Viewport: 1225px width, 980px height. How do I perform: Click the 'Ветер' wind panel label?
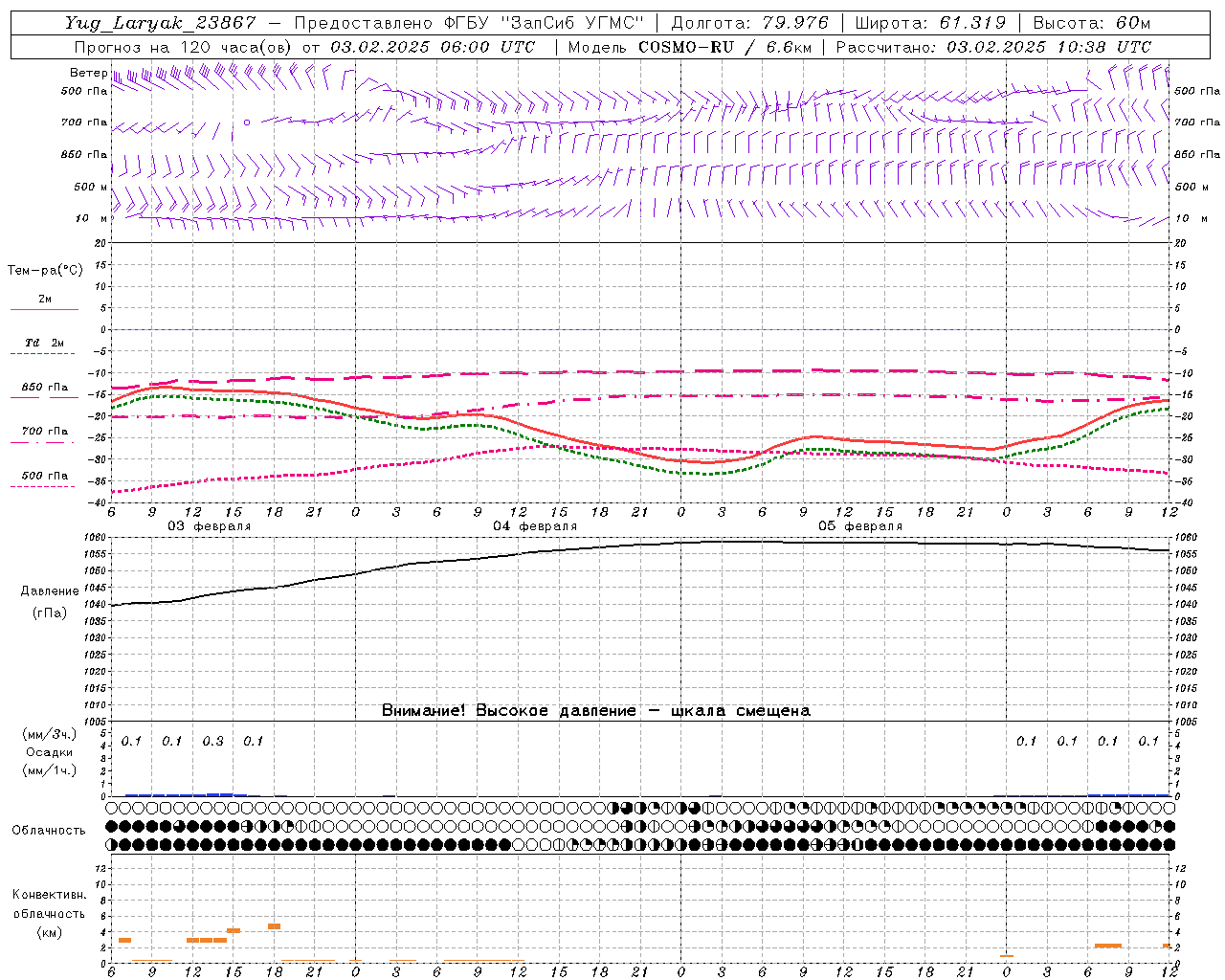[x=88, y=73]
